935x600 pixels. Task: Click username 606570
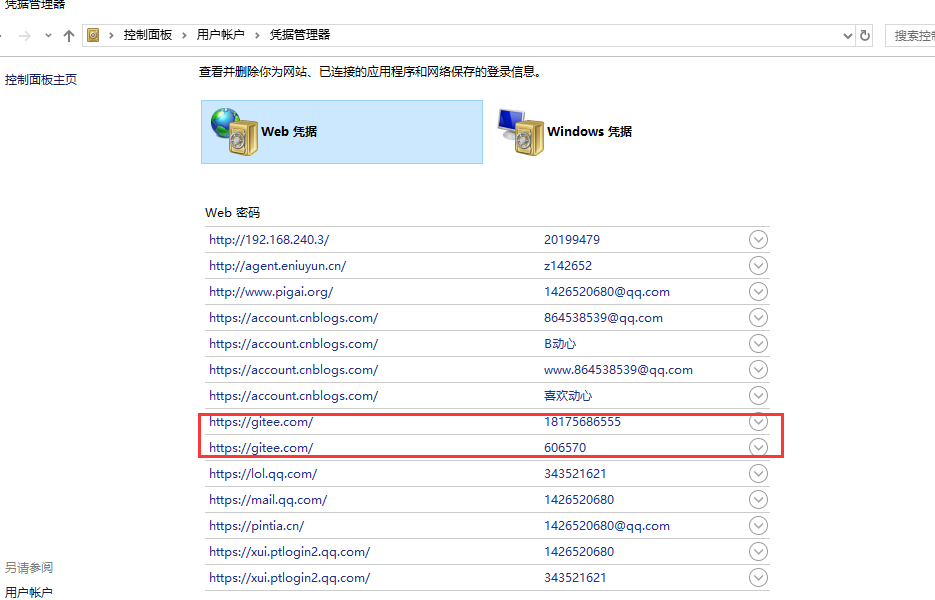click(x=565, y=448)
